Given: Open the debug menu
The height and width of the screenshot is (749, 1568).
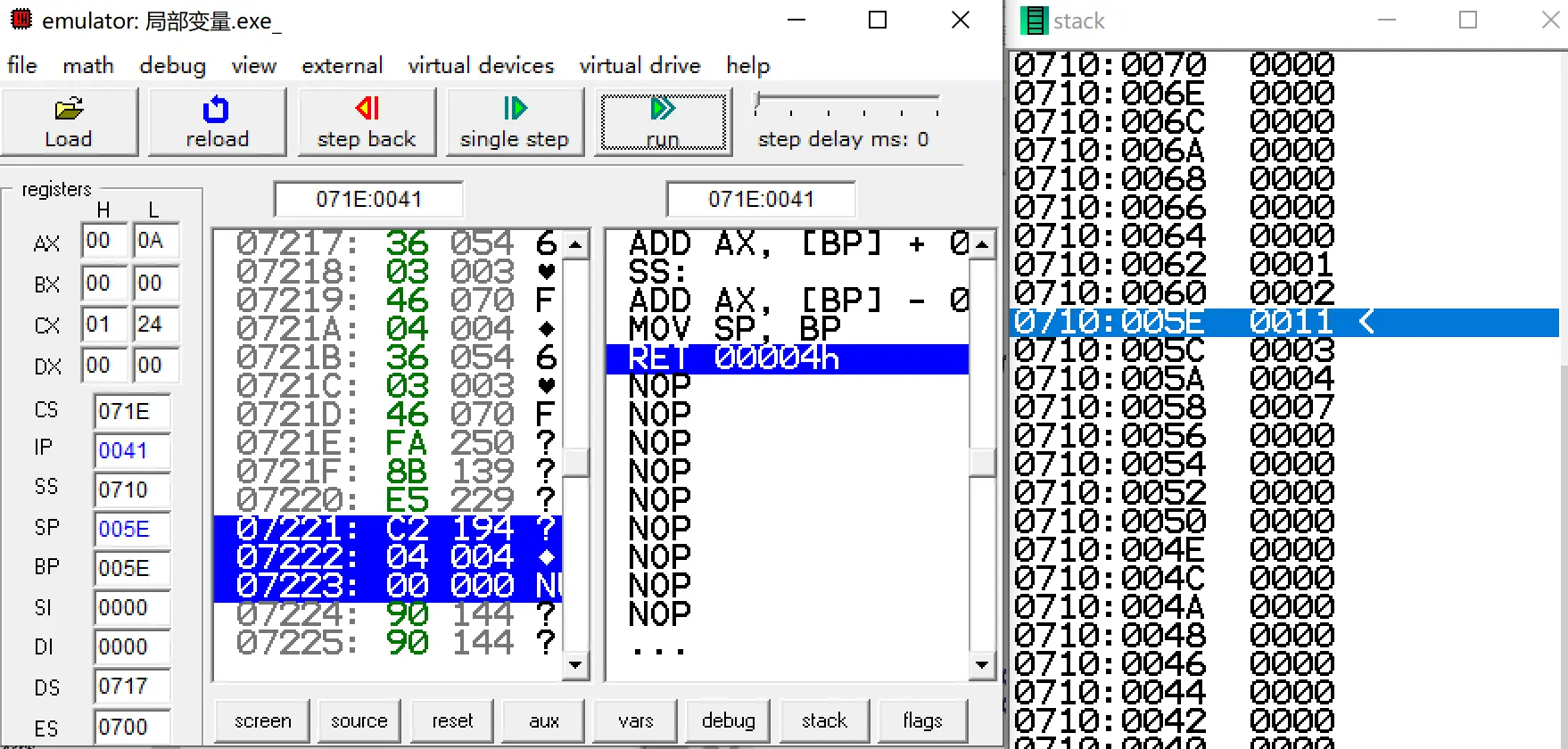Looking at the screenshot, I should pyautogui.click(x=172, y=65).
